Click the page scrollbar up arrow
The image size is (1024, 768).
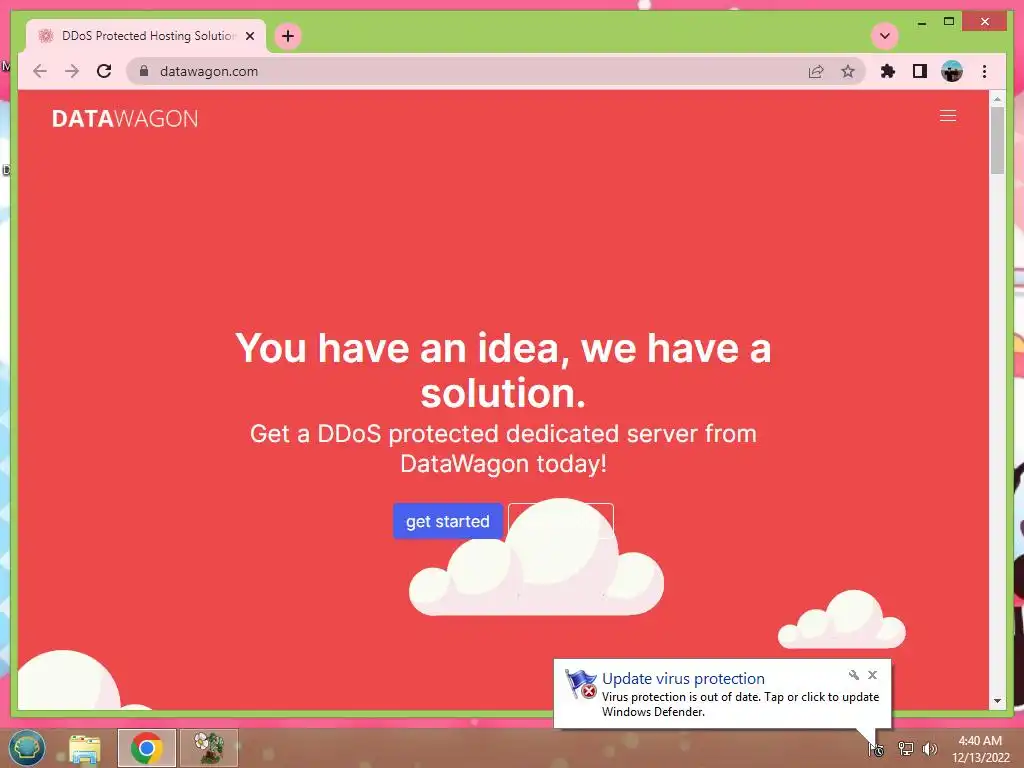(997, 99)
